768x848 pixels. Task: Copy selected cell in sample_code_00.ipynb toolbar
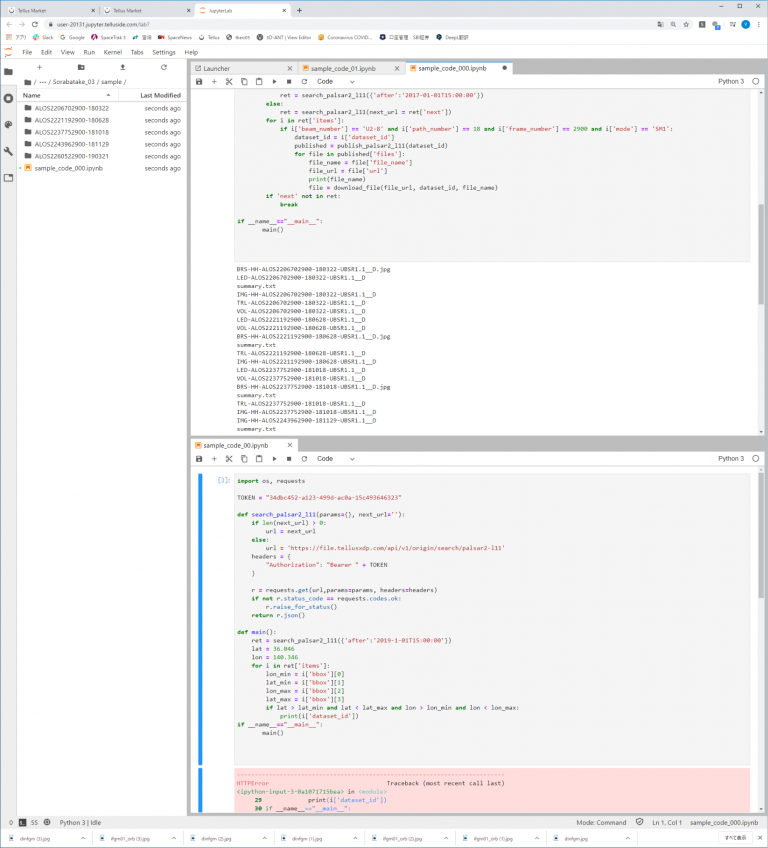[x=244, y=459]
